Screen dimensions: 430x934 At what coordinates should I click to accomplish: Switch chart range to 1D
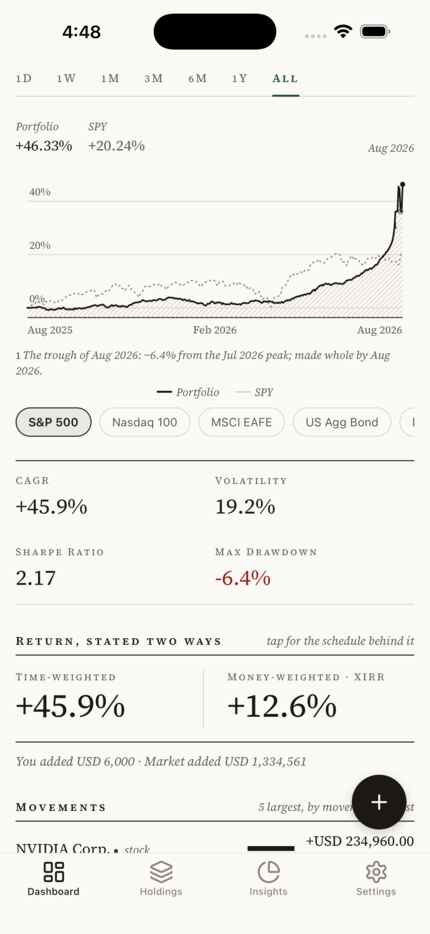point(23,79)
